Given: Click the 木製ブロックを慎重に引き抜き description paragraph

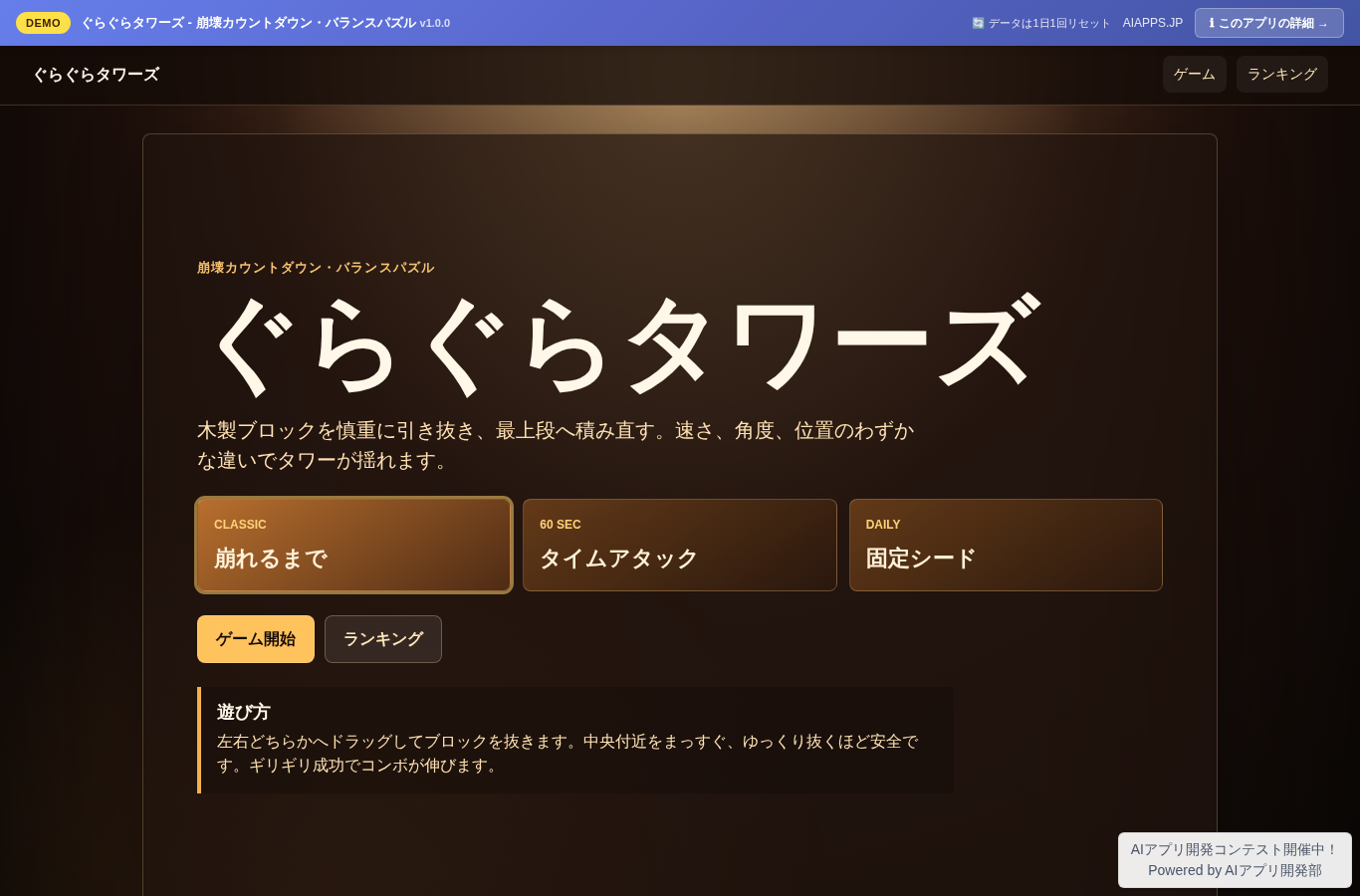Looking at the screenshot, I should point(556,445).
